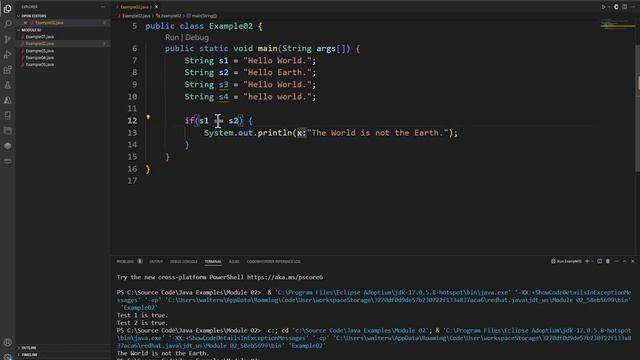
Task: Open the Testing flask icon in activity bar
Action: tap(7, 85)
